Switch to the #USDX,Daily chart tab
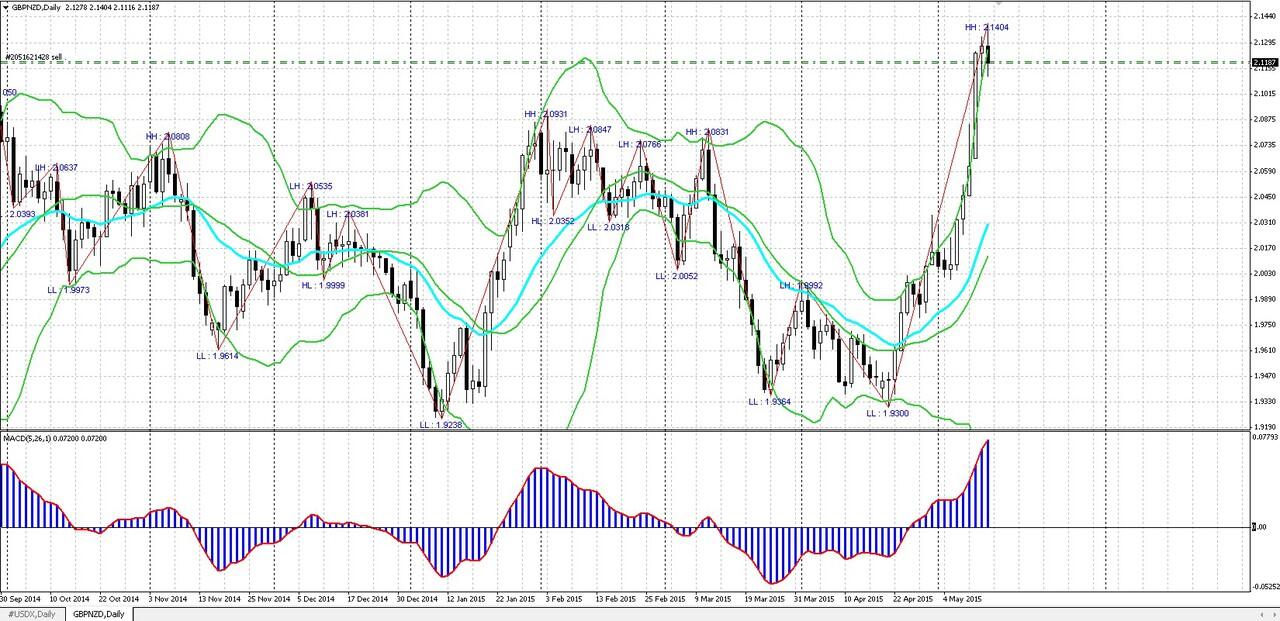The image size is (1280, 621). click(x=31, y=613)
